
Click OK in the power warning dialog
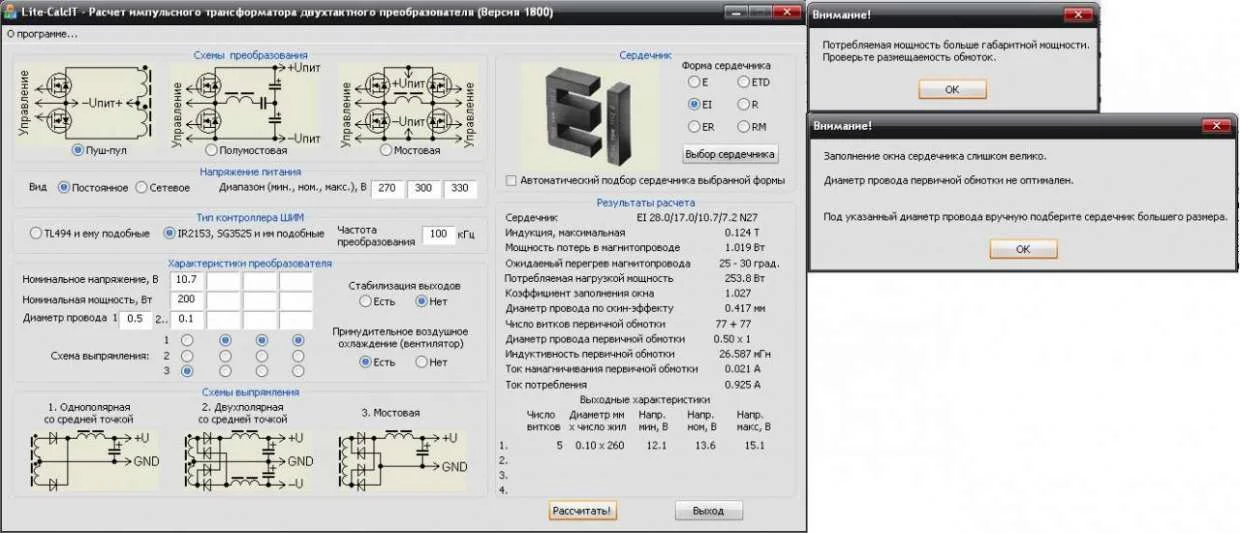coord(952,89)
